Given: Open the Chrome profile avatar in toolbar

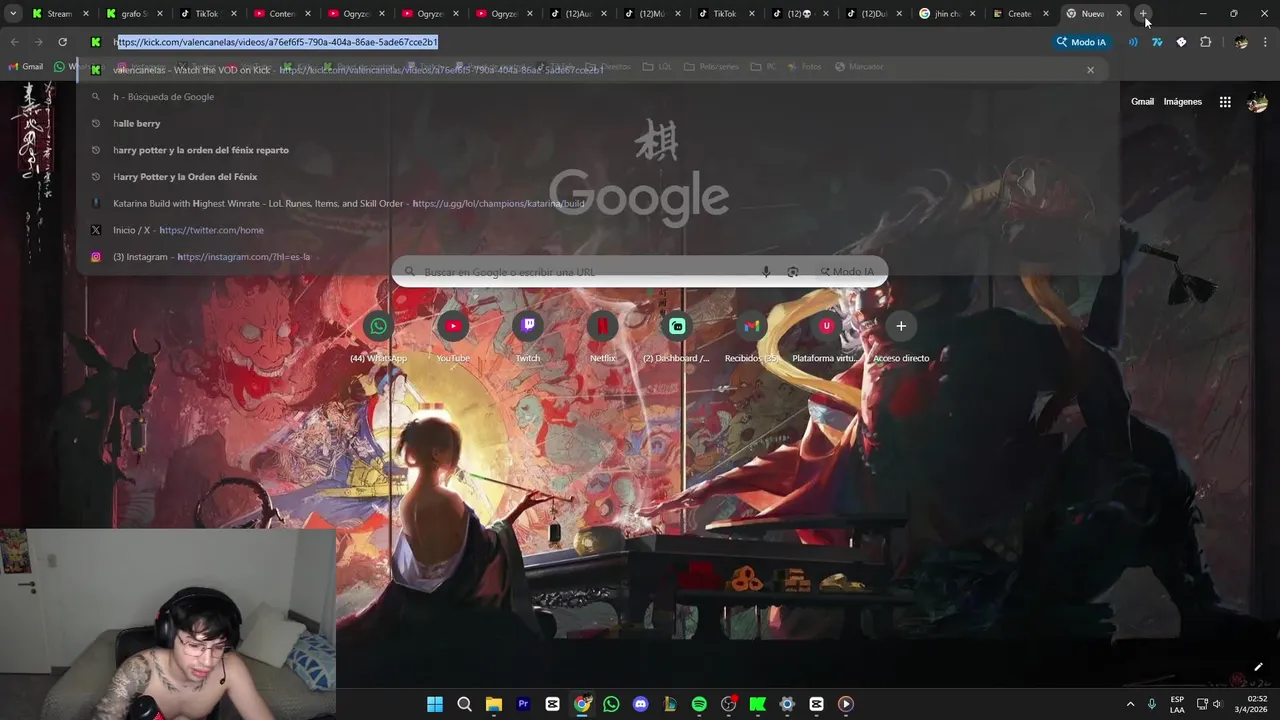Looking at the screenshot, I should click(1241, 42).
